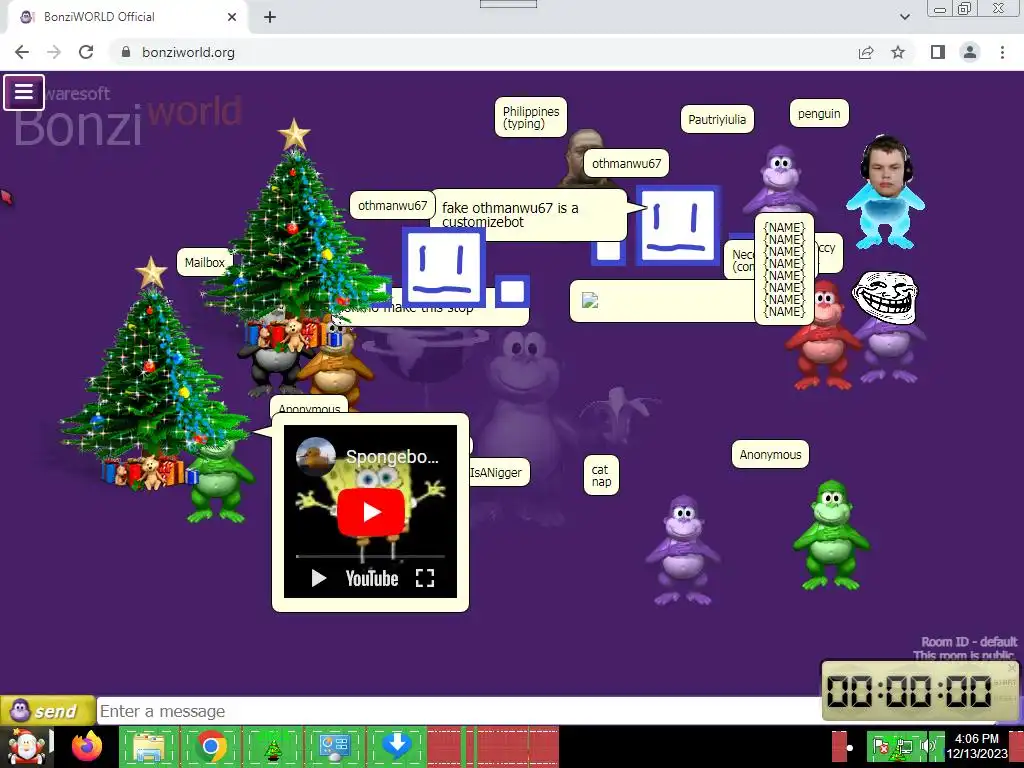
Task: Click the channel avatar in the YouTube embed
Action: pyautogui.click(x=315, y=456)
